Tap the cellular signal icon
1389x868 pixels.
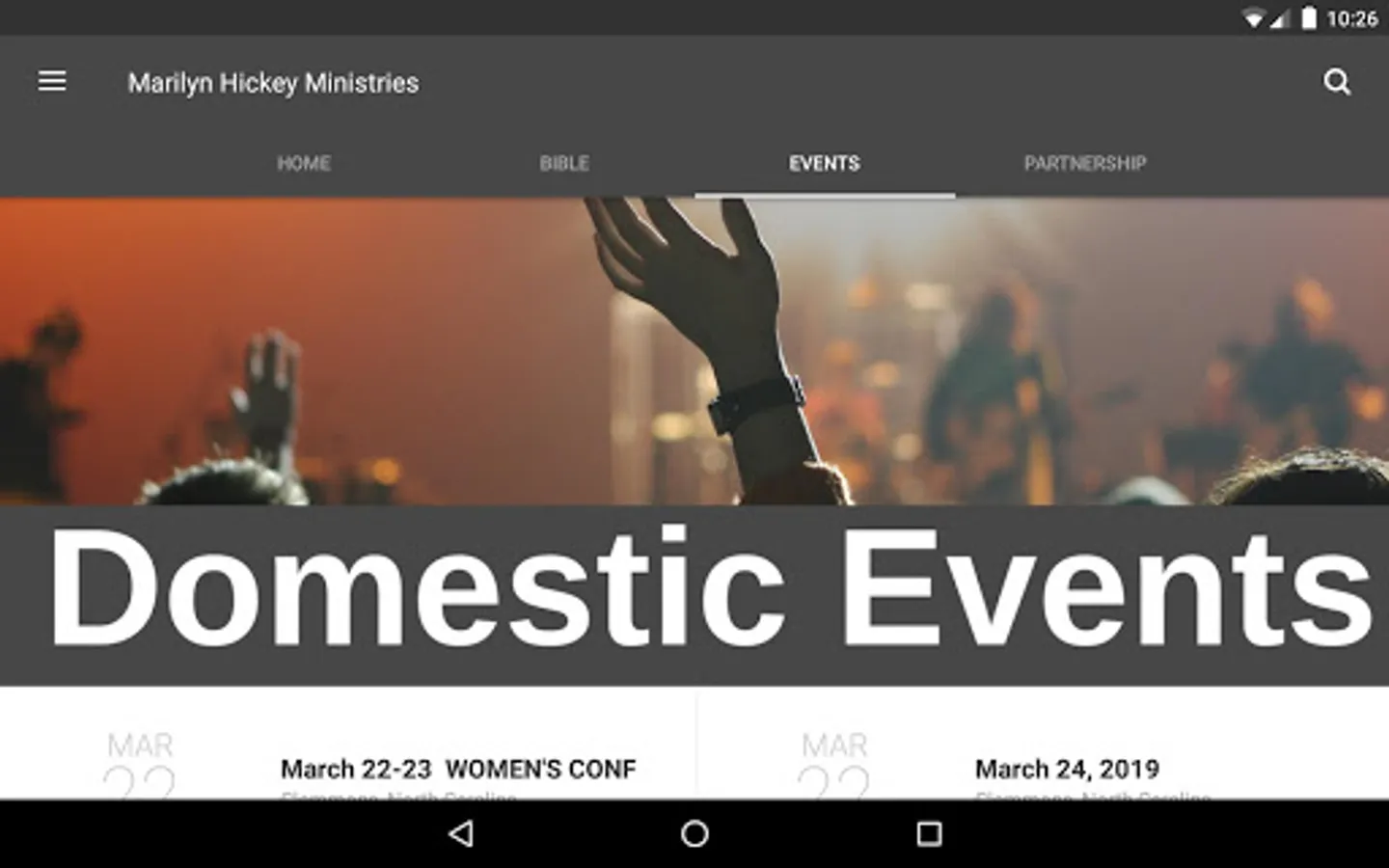point(1279,18)
